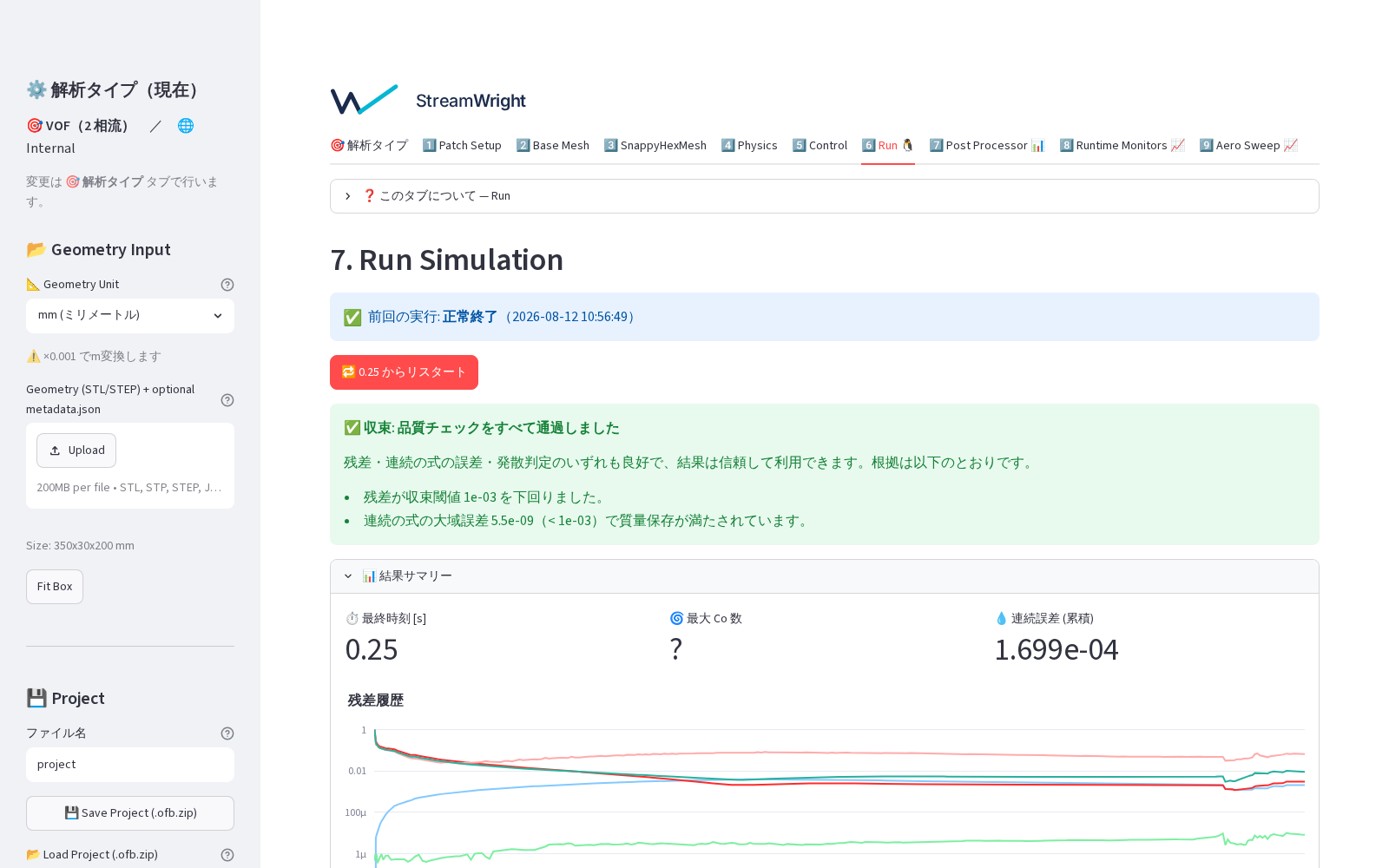1389x868 pixels.
Task: Click help icon beside Geometry STL/STEP label
Action: [x=227, y=400]
